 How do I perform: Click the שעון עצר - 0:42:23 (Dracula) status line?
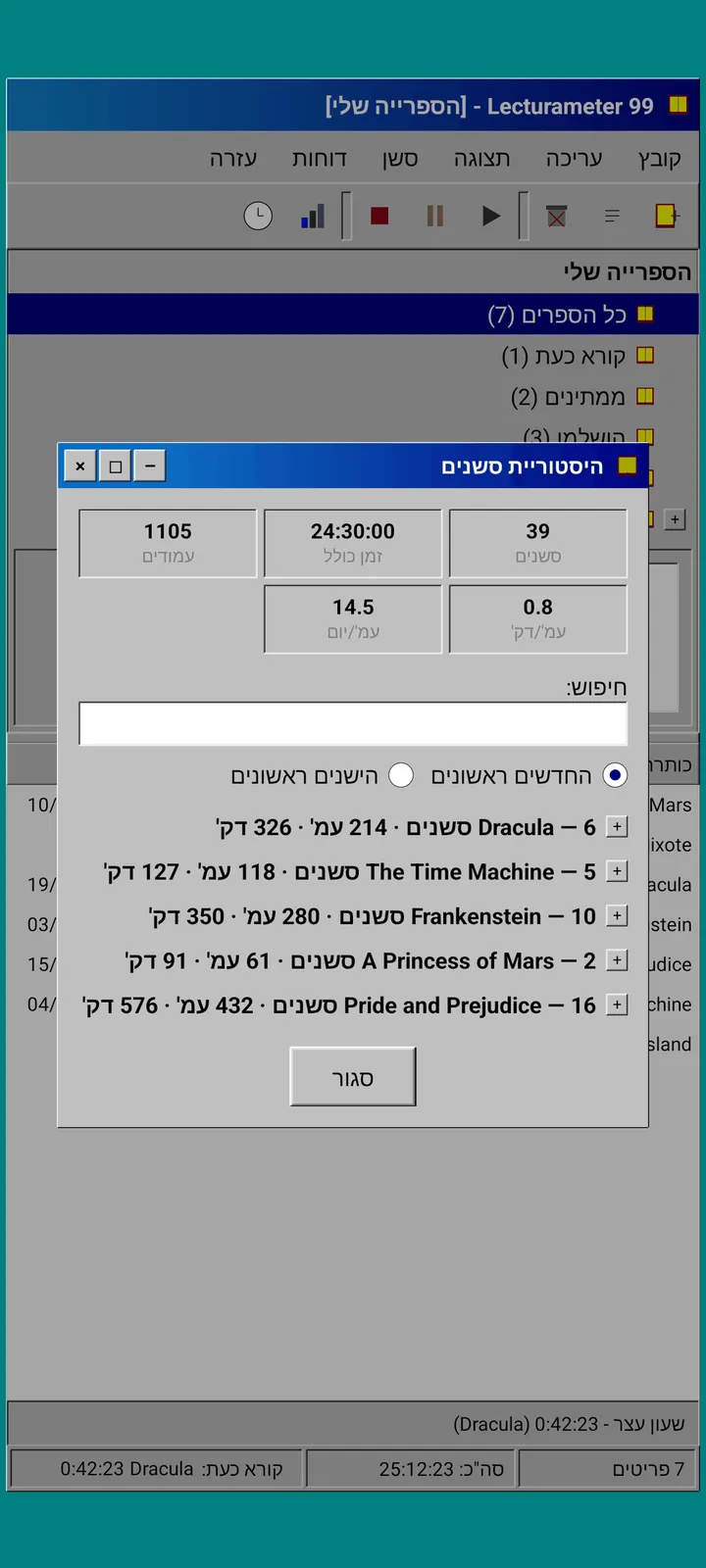coord(569,1424)
